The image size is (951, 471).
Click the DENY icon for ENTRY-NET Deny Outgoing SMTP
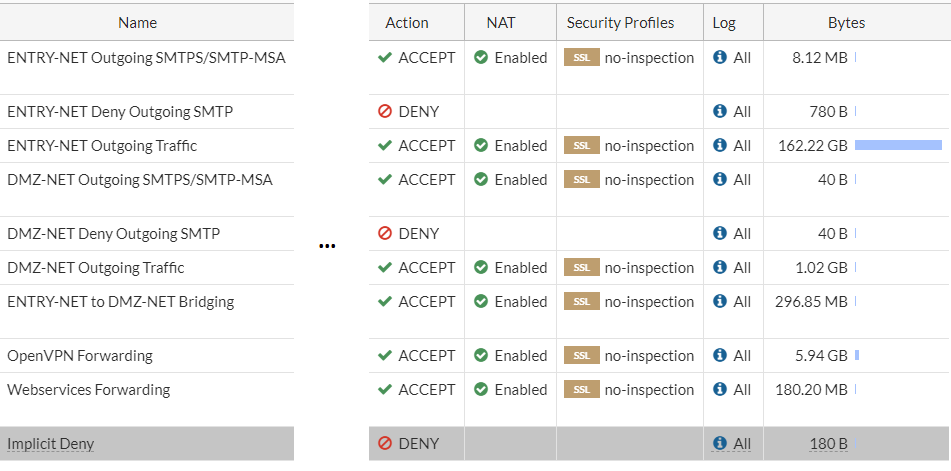pos(385,112)
